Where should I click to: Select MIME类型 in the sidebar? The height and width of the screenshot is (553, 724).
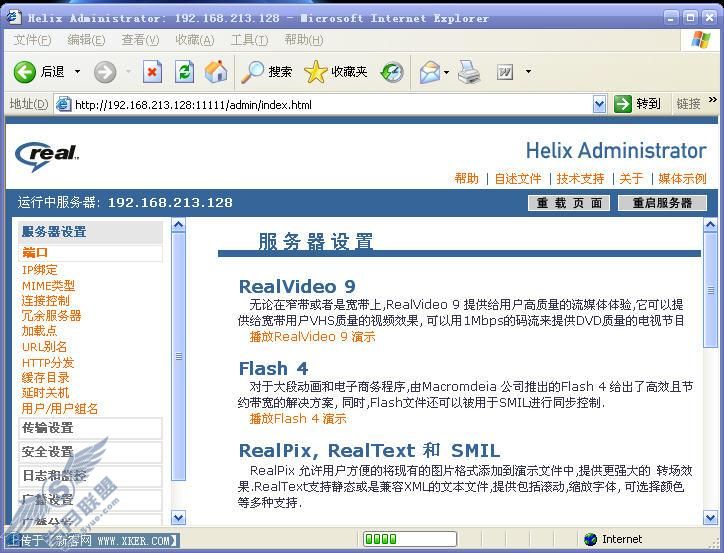click(x=48, y=285)
